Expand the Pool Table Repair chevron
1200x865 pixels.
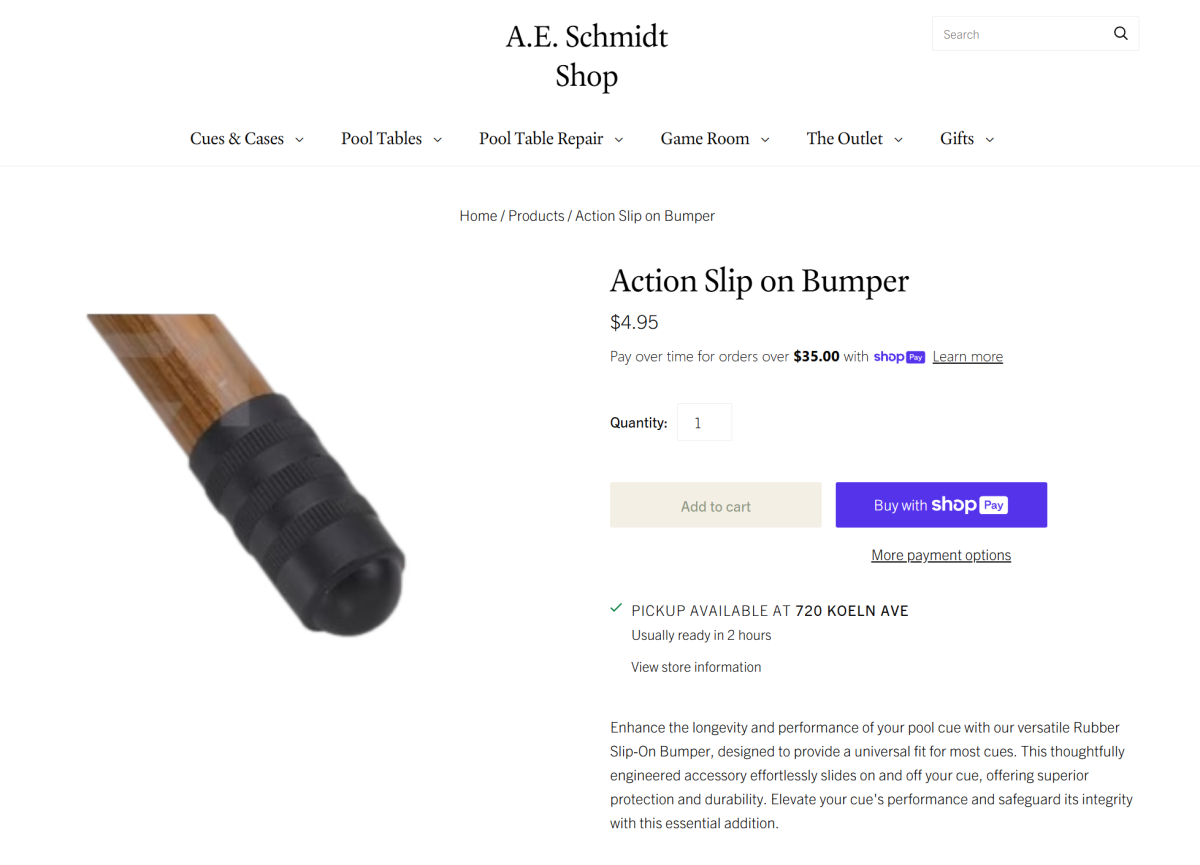click(619, 140)
